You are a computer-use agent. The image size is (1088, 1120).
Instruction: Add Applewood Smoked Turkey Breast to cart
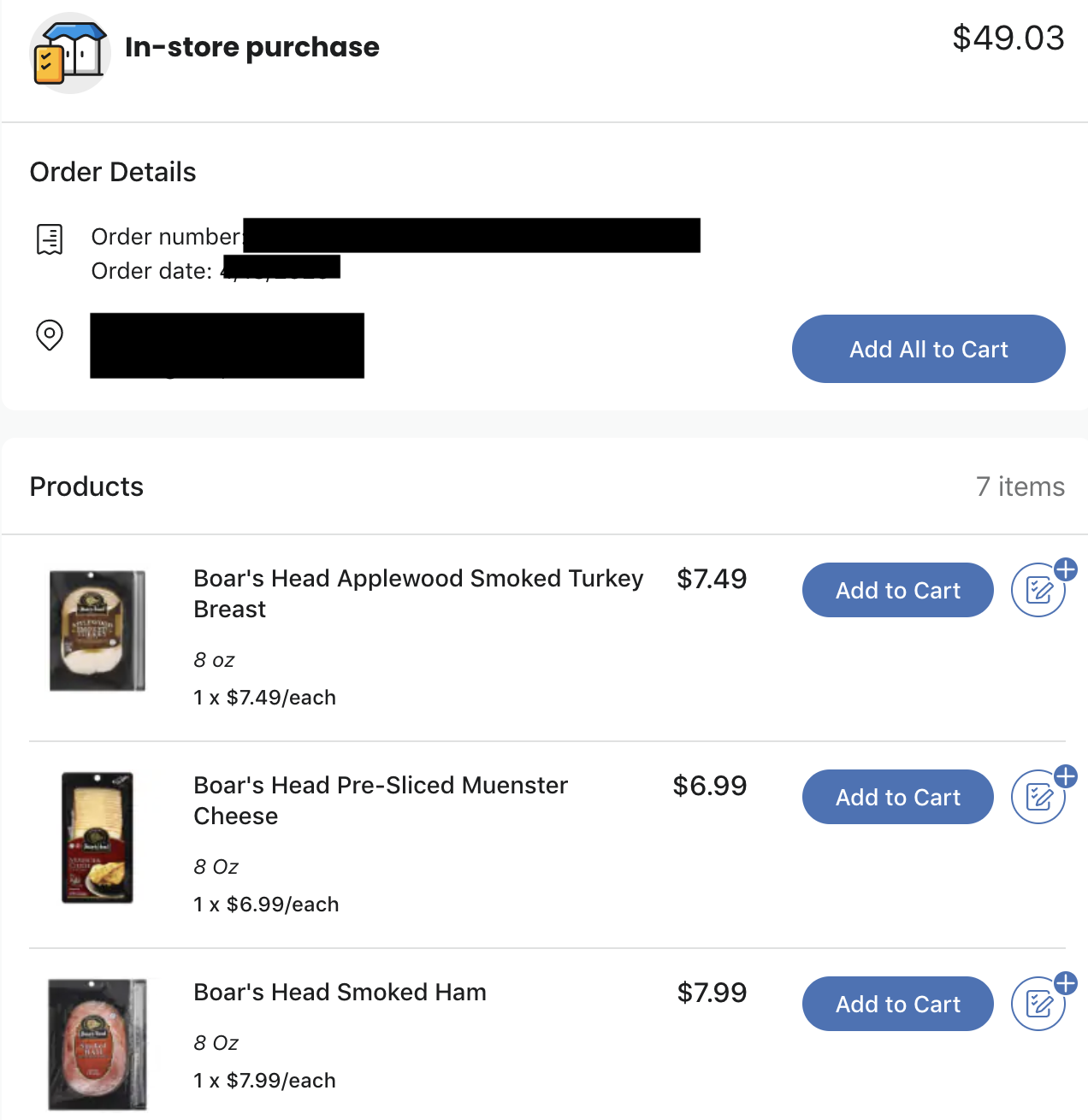[897, 590]
